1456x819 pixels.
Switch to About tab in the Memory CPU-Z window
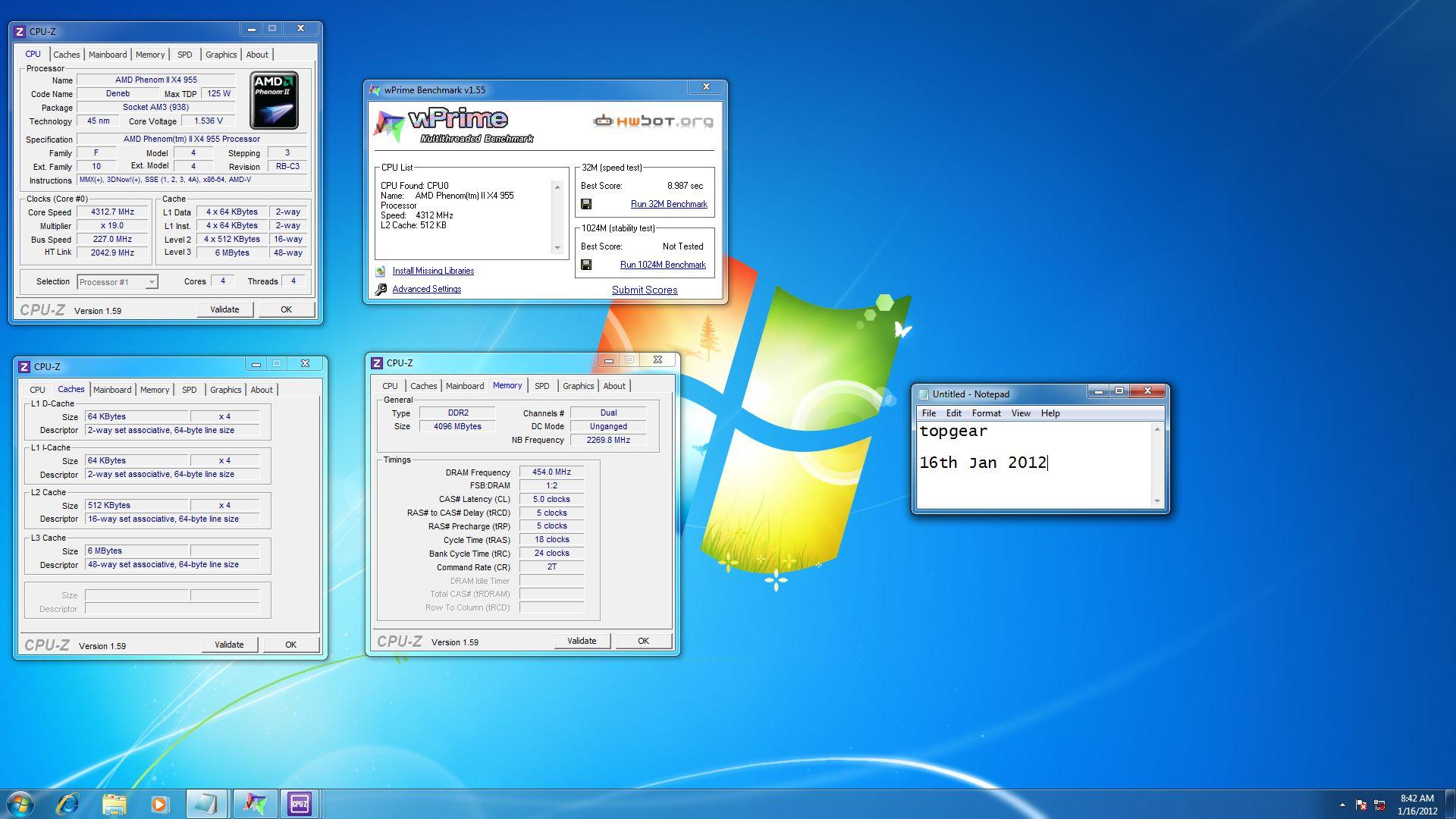coord(614,386)
